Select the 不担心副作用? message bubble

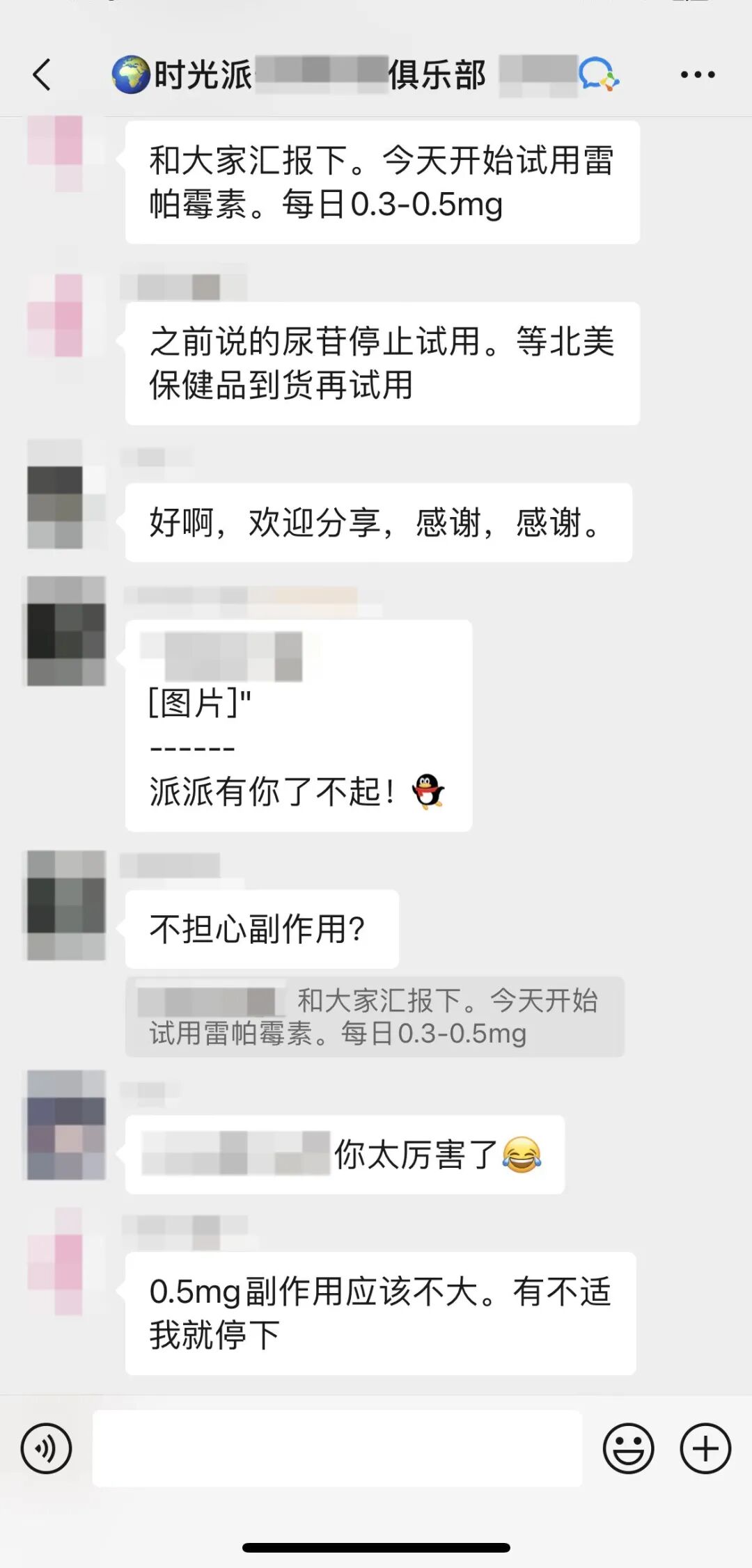[262, 929]
